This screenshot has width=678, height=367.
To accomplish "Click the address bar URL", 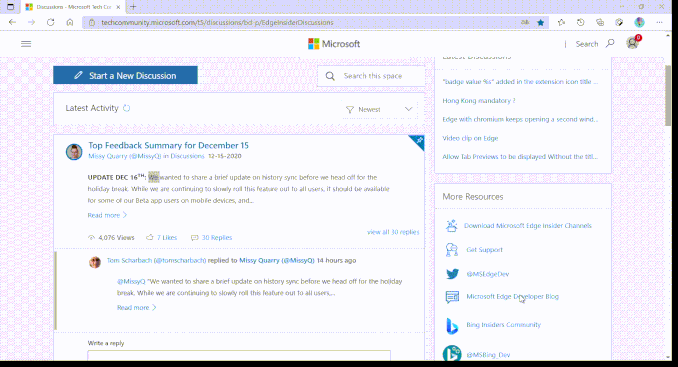I will [217, 22].
